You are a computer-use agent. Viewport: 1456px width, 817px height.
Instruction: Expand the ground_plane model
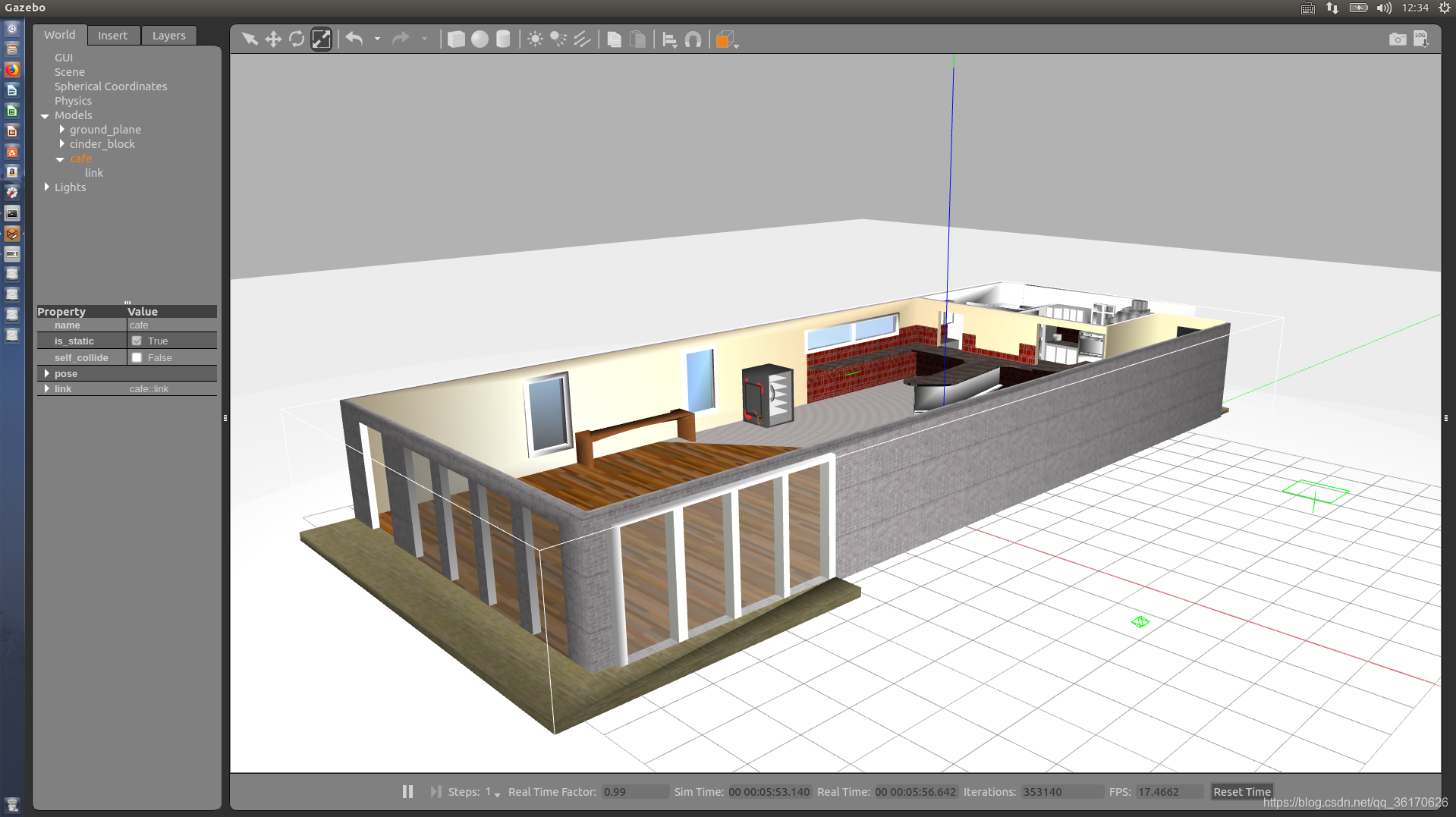(62, 130)
